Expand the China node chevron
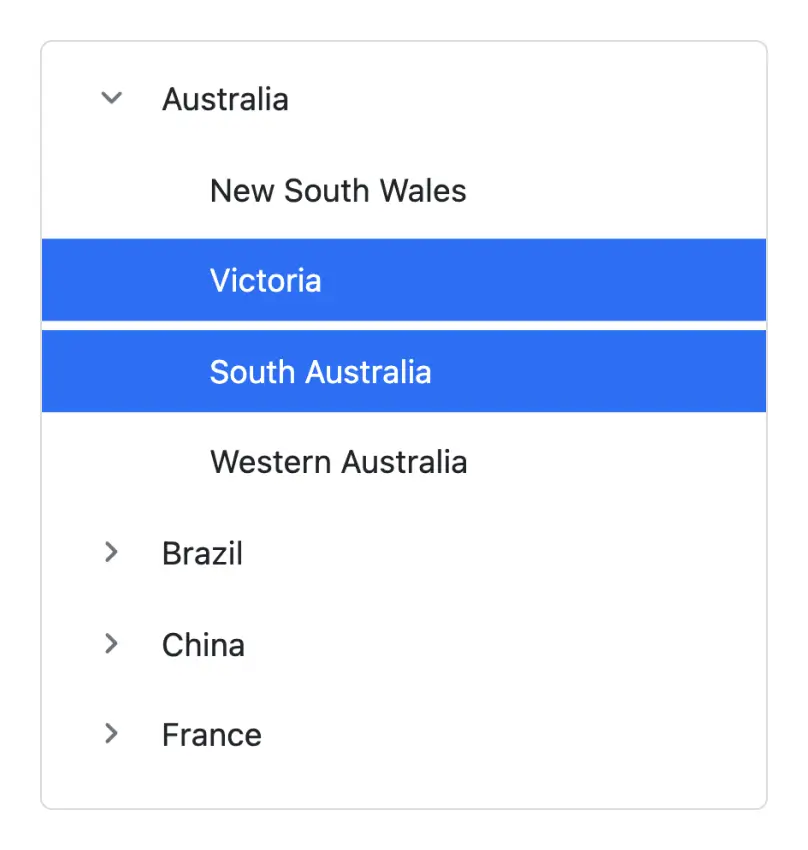Image resolution: width=808 pixels, height=850 pixels. pos(112,644)
